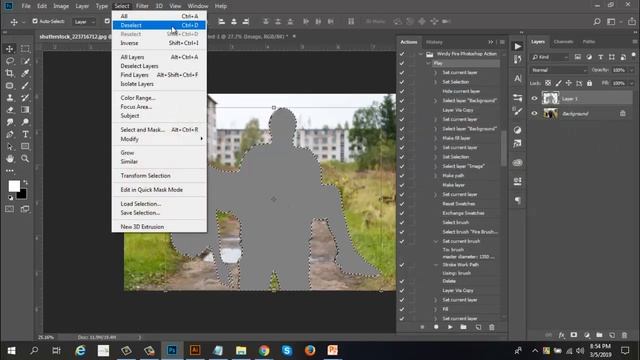Toggle checkmark for Reset Swatches step
The image size is (640, 360).
pos(402,204)
